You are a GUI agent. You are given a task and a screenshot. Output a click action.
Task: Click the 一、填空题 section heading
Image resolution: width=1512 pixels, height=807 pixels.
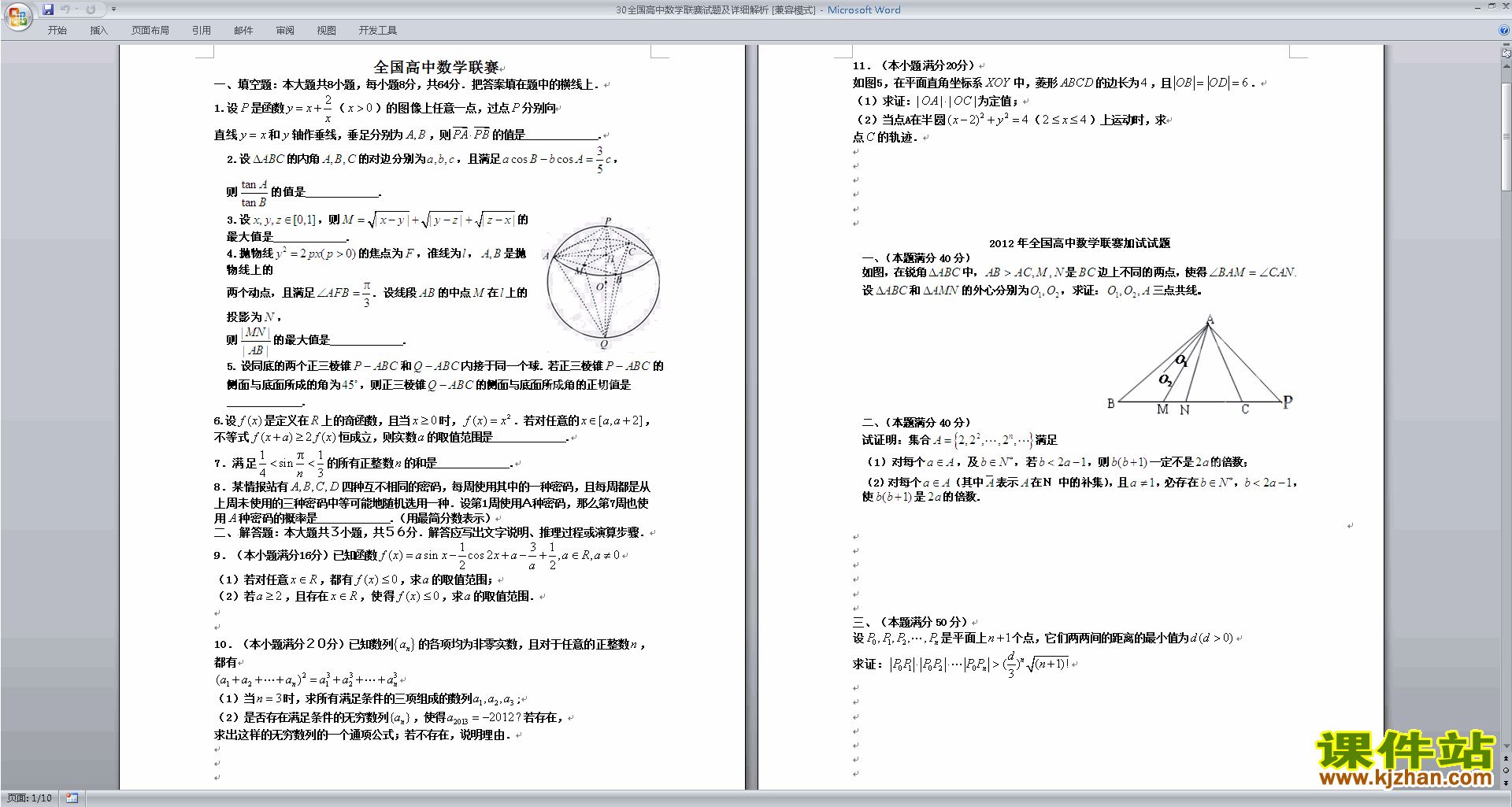click(x=407, y=84)
